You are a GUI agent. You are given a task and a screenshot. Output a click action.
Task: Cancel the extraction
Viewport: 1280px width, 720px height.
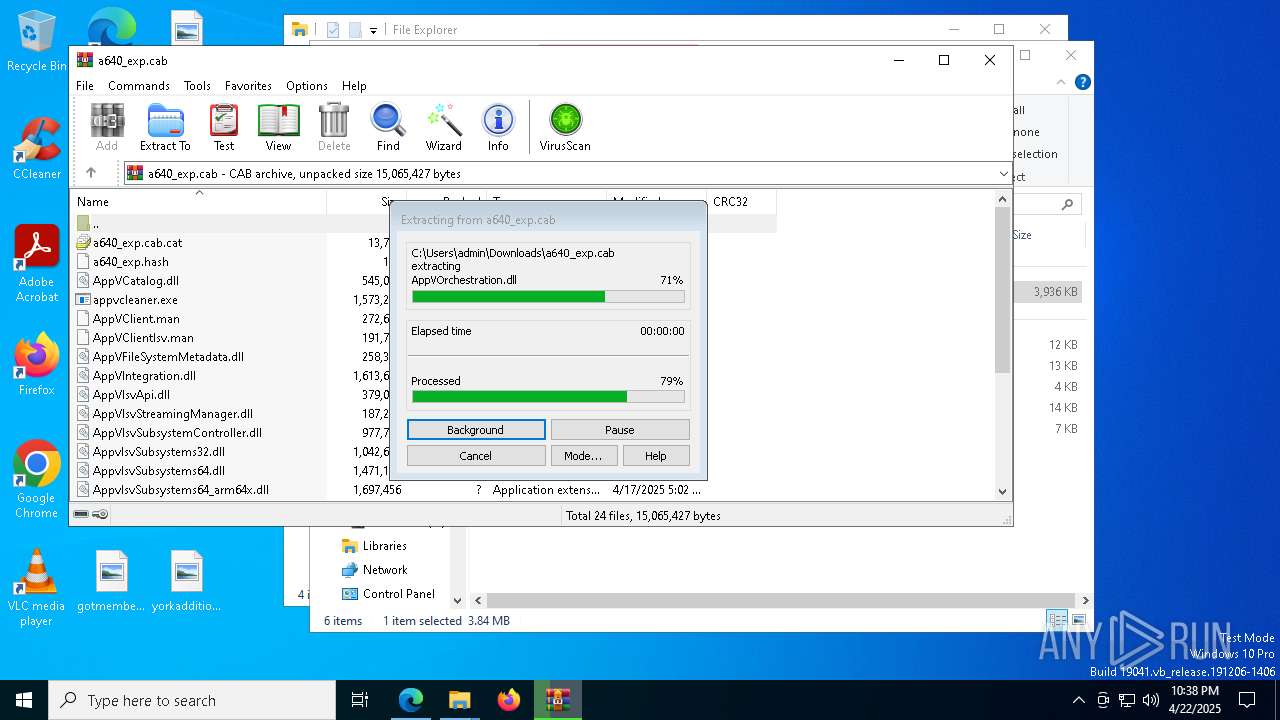click(x=476, y=456)
